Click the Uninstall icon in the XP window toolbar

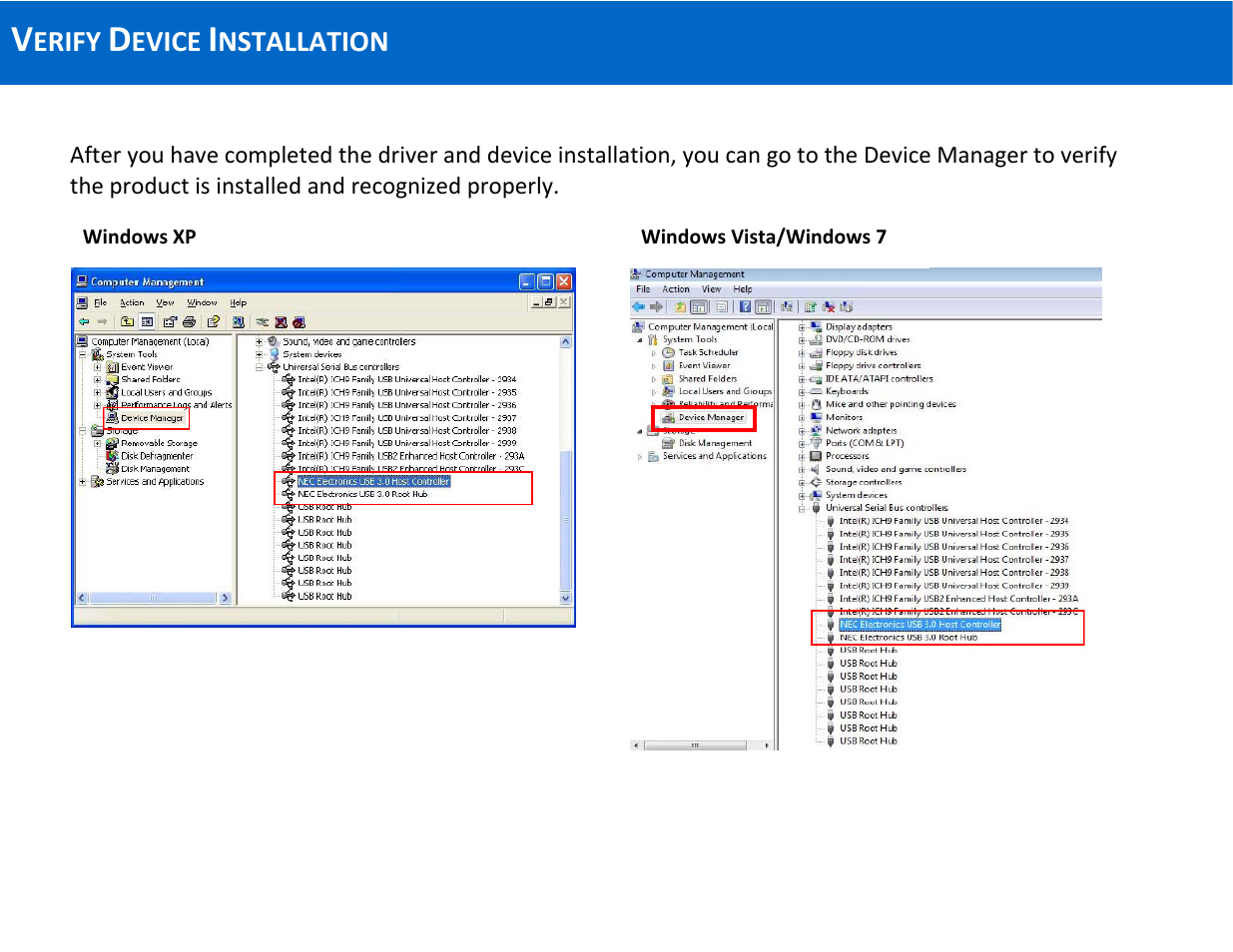(281, 322)
